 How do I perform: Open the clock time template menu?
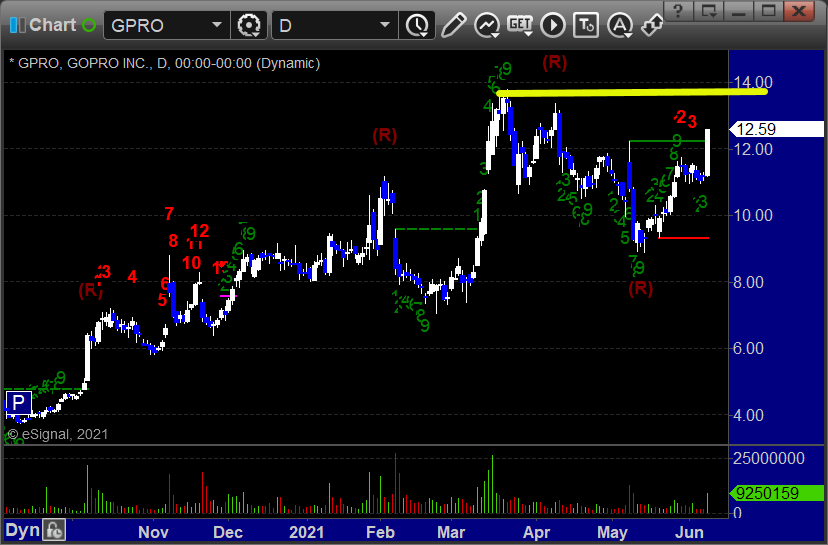(418, 25)
